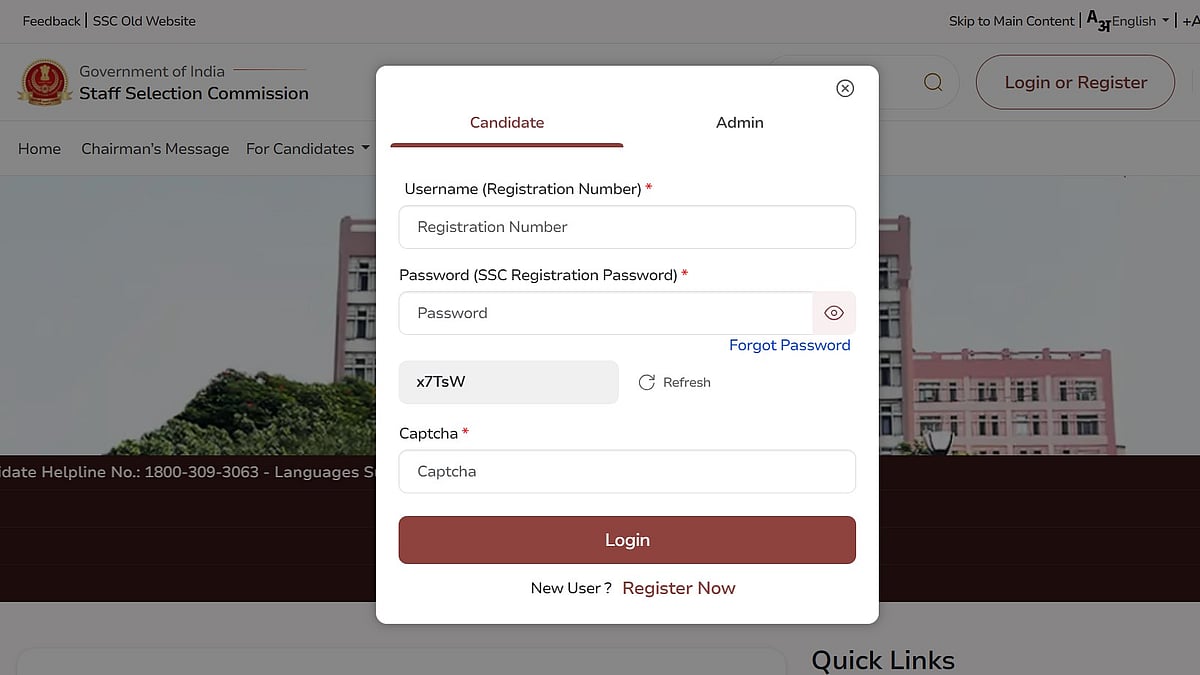The image size is (1200, 675).
Task: Click the captcha Refresh icon
Action: [x=647, y=382]
